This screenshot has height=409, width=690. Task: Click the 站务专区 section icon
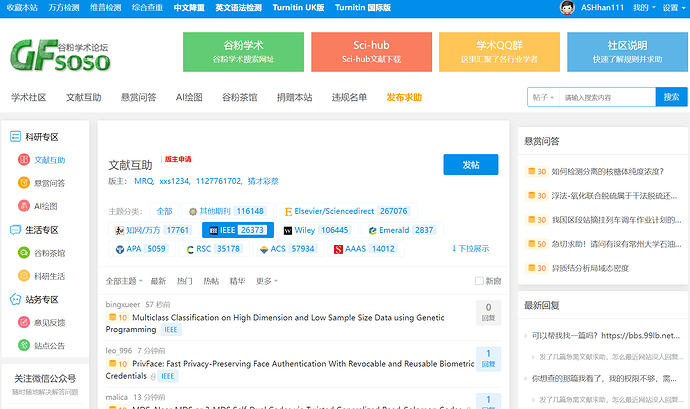click(x=15, y=299)
